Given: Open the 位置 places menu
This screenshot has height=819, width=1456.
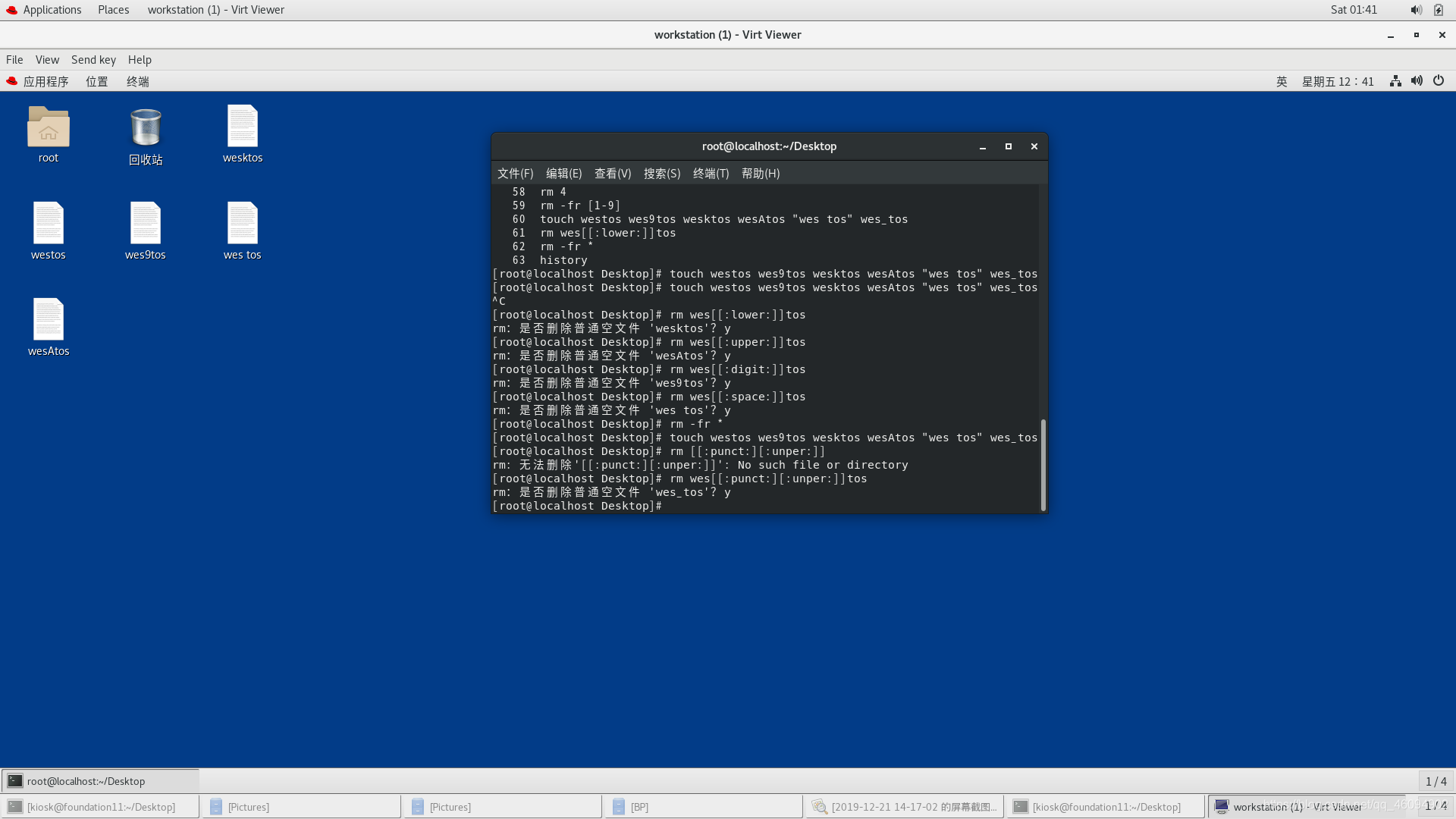Looking at the screenshot, I should tap(97, 81).
